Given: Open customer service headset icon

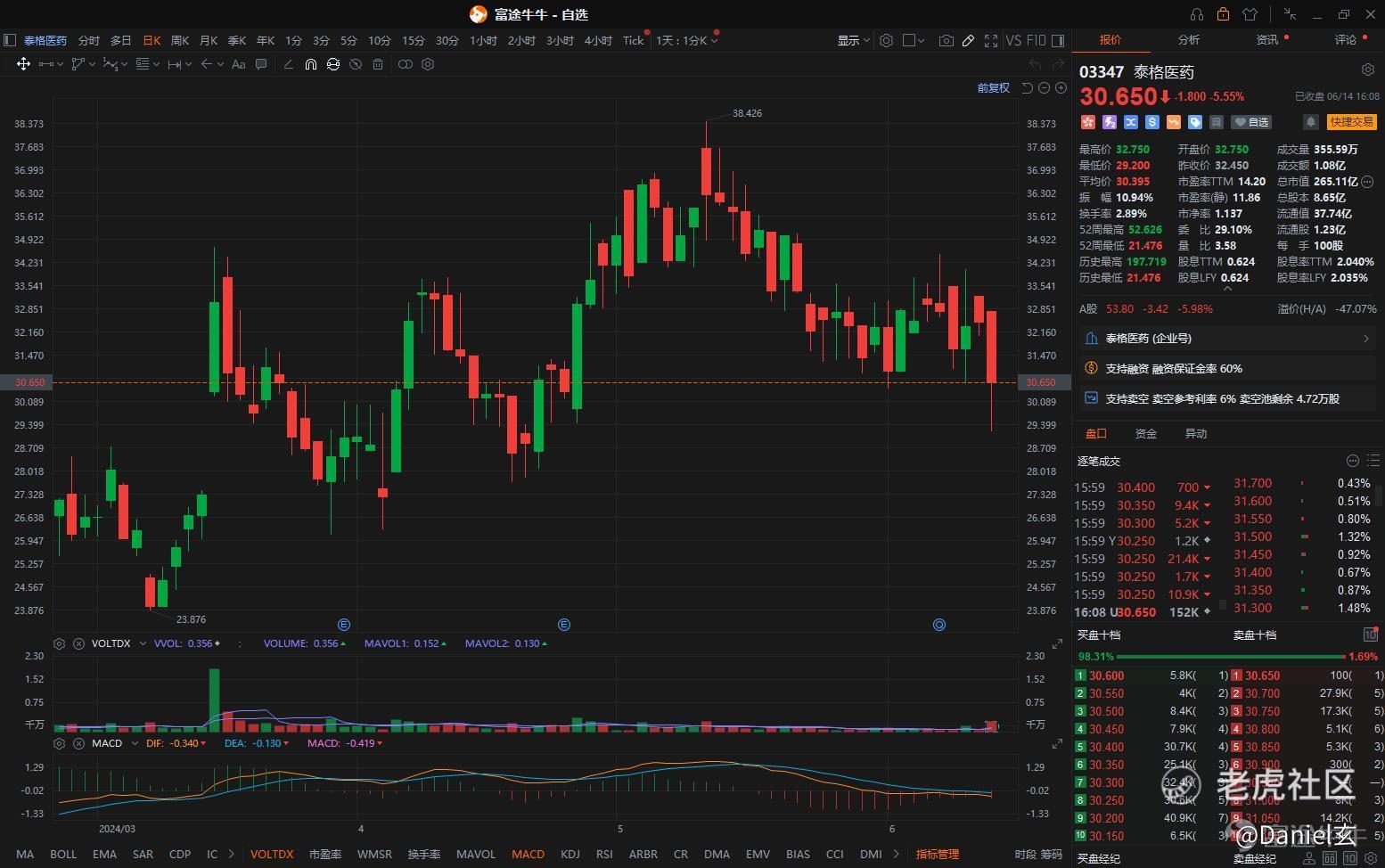Looking at the screenshot, I should click(1197, 14).
